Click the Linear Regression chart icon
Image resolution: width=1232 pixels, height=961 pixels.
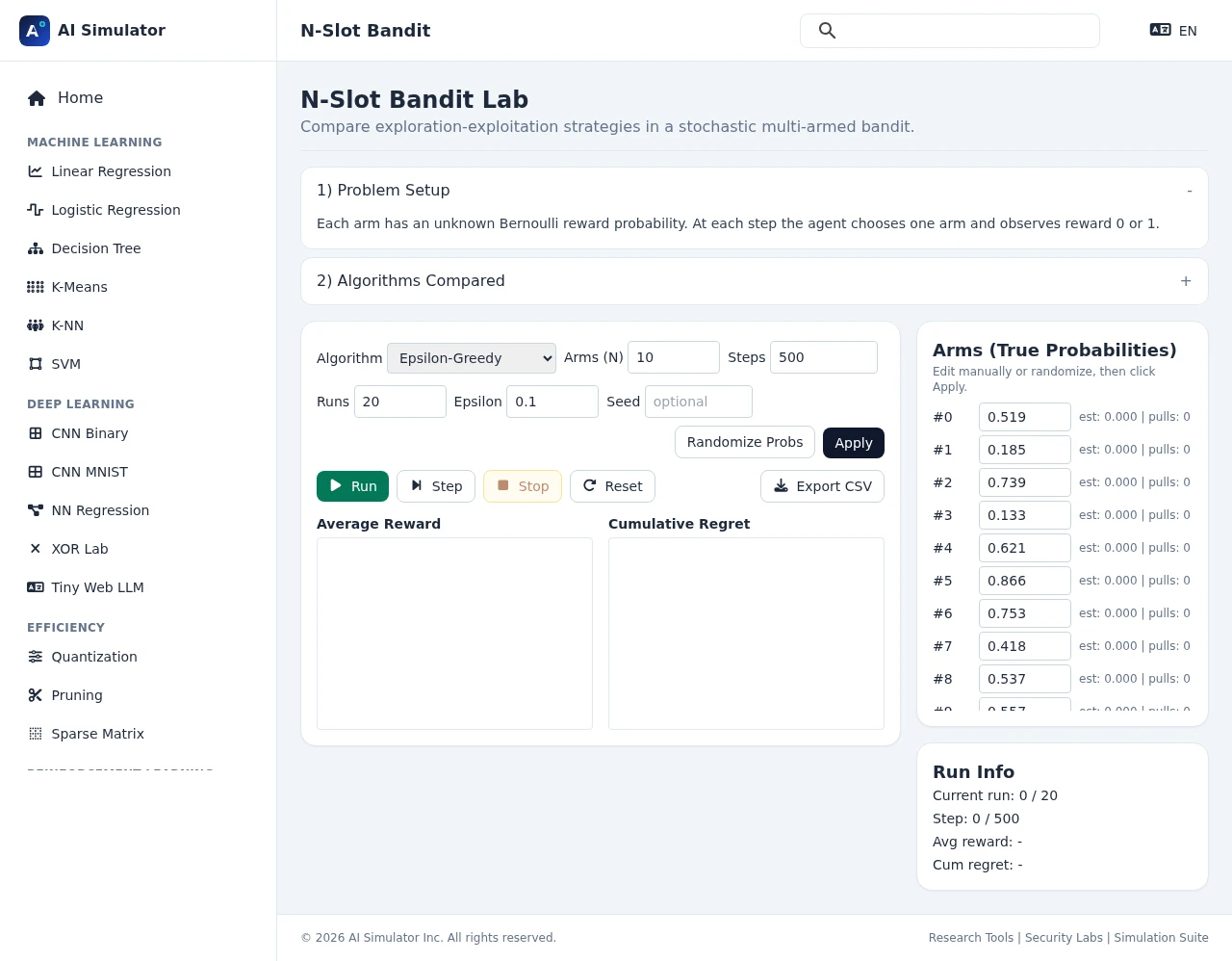click(36, 171)
